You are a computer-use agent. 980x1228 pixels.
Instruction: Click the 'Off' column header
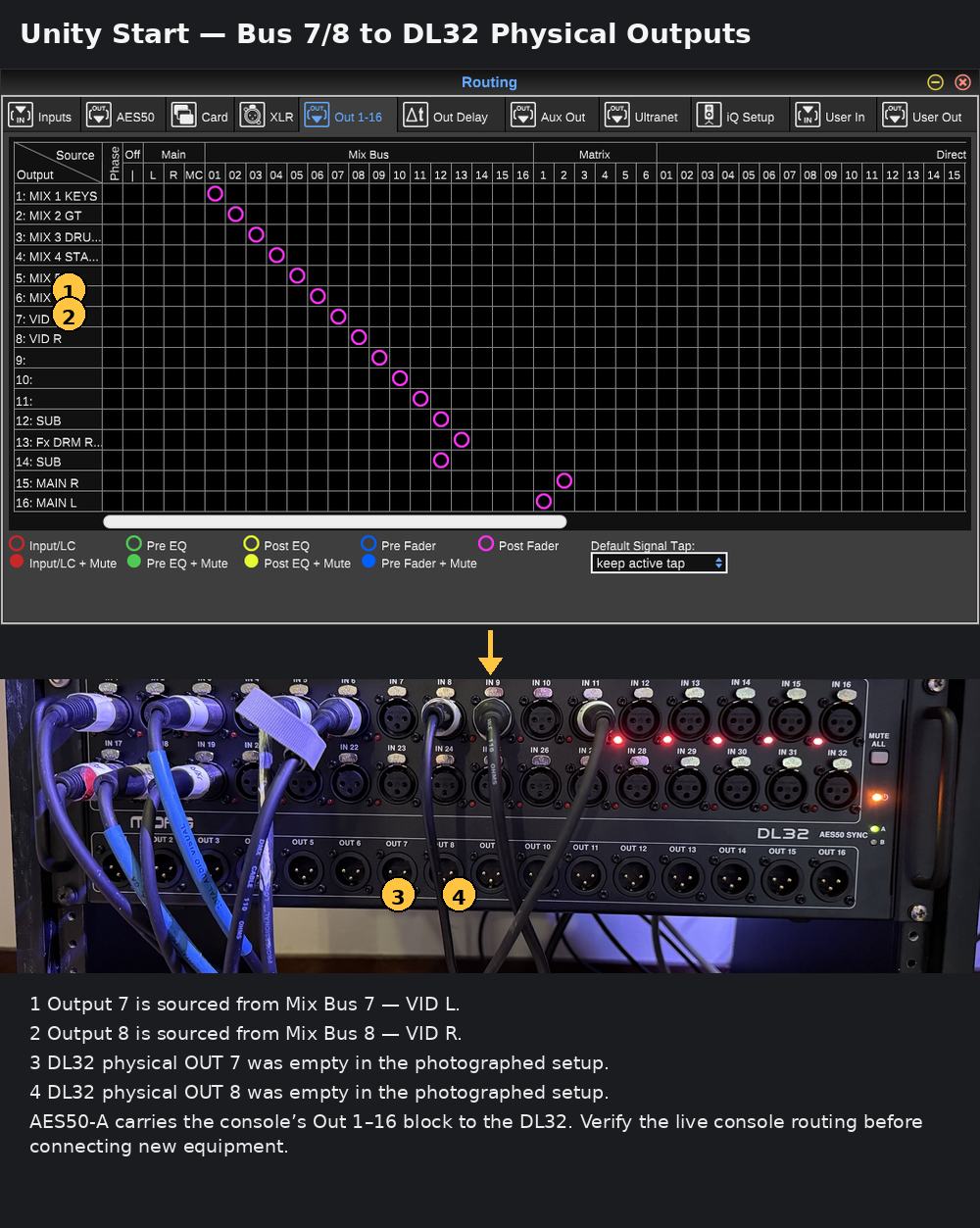[x=132, y=154]
